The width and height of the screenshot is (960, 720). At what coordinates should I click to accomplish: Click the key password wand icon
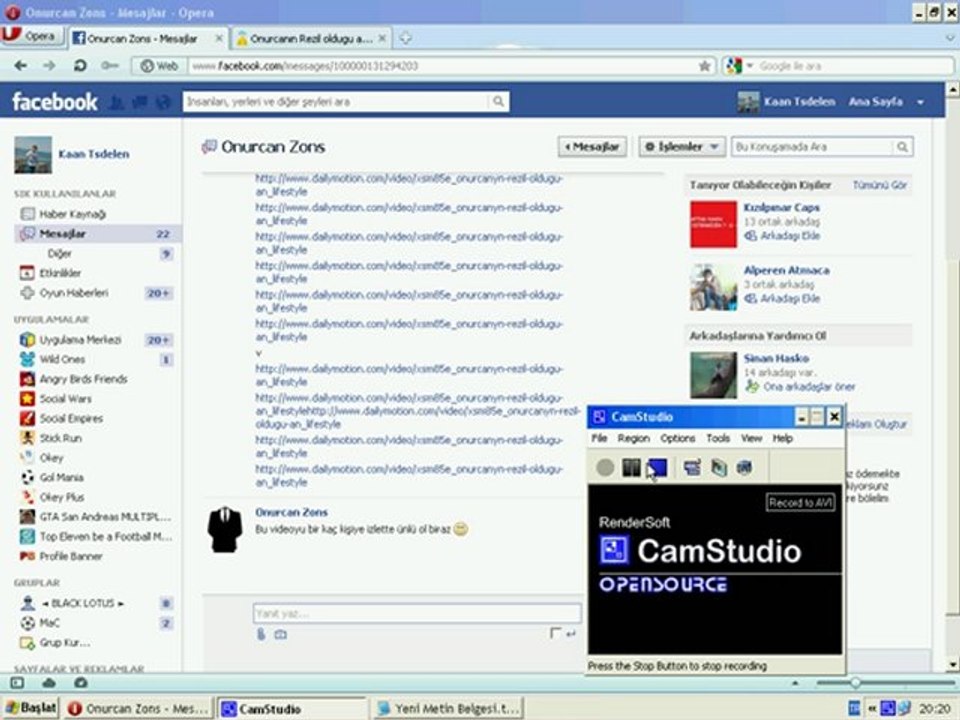click(110, 66)
